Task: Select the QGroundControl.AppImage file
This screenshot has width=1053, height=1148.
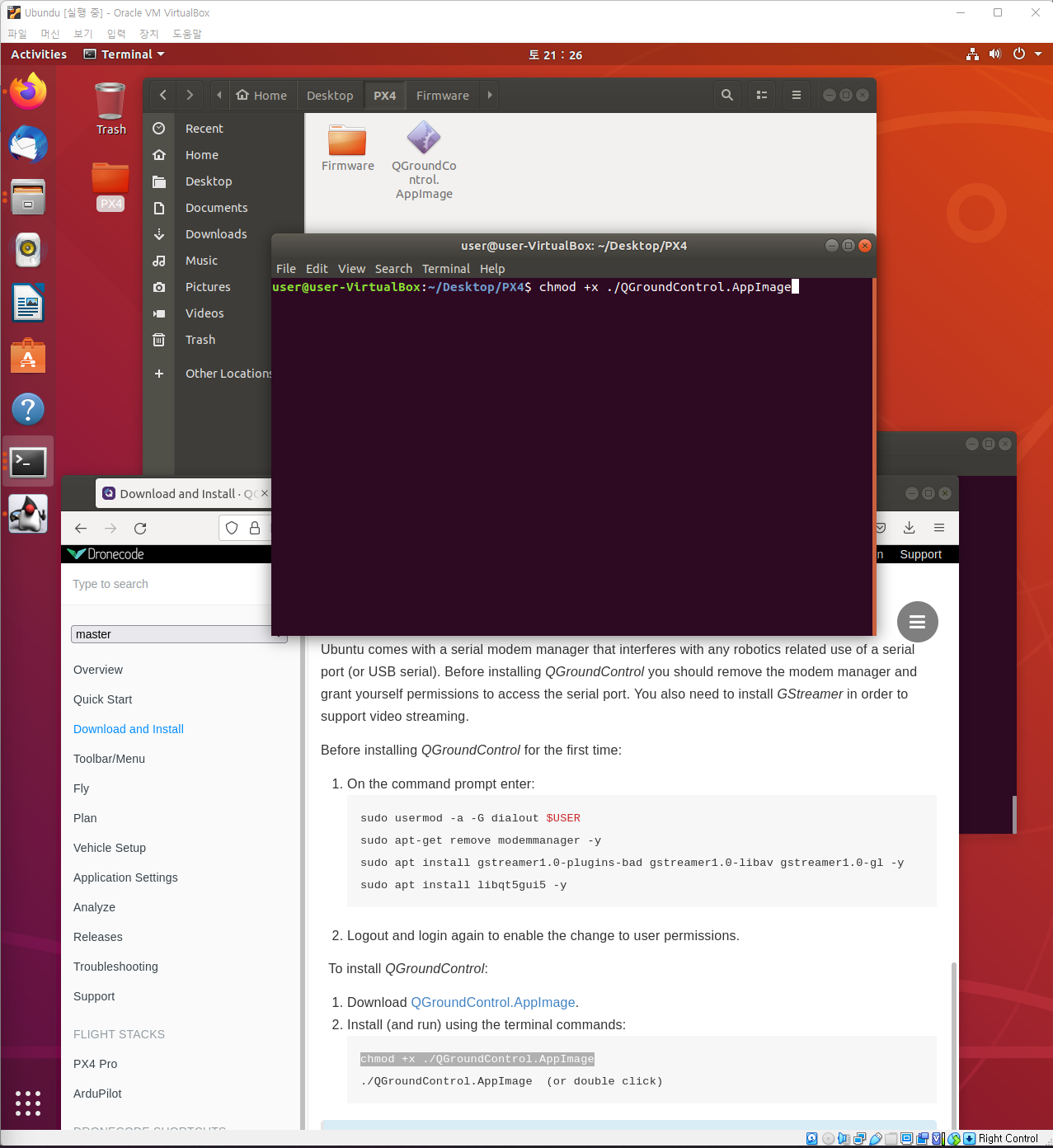Action: coord(424,161)
